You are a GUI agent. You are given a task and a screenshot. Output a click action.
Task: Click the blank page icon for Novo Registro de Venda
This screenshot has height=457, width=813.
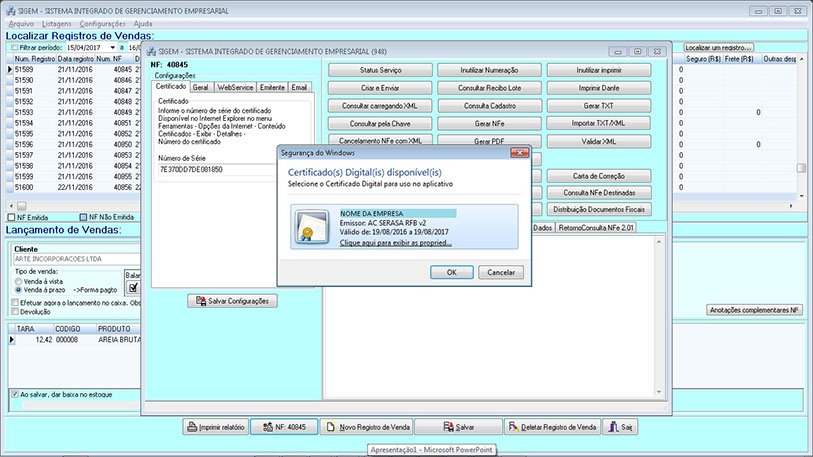point(330,427)
